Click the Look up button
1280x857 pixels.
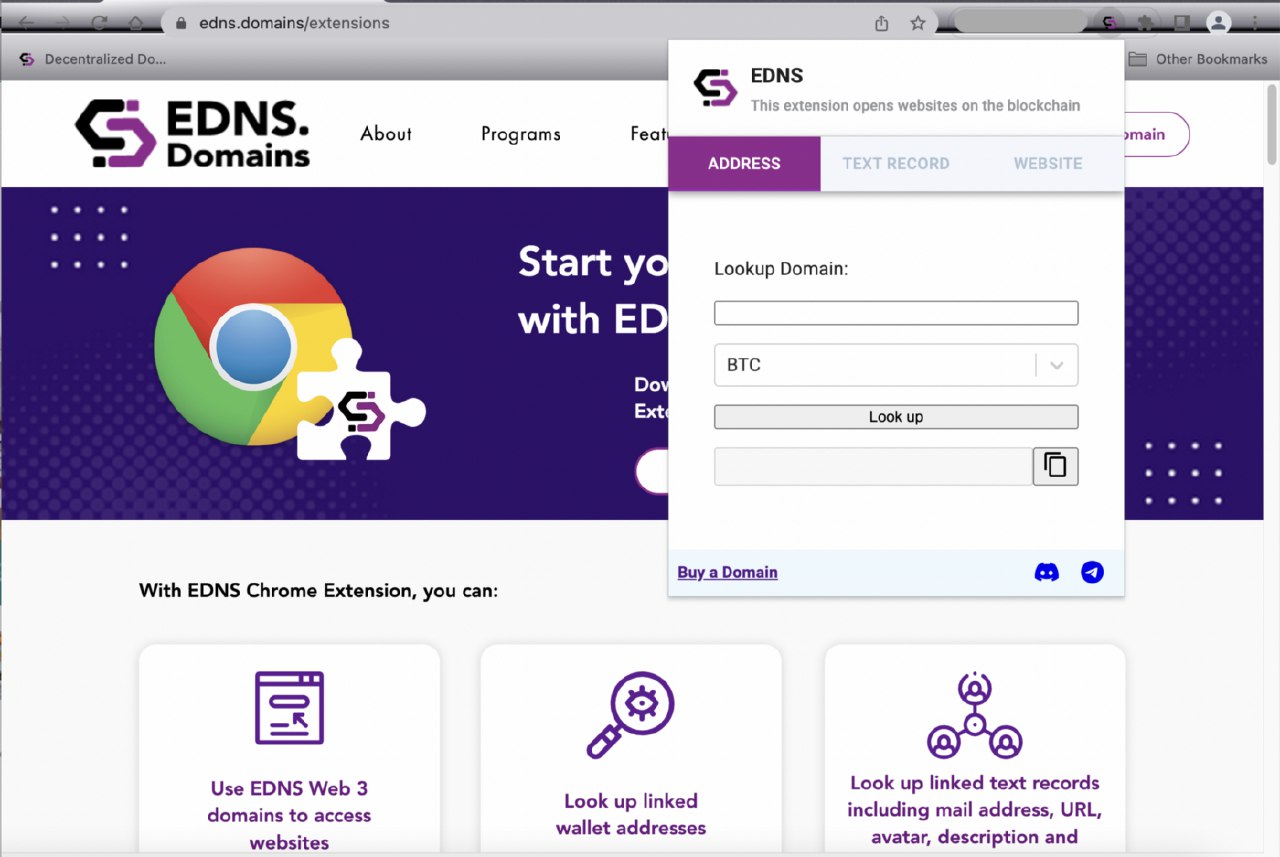coord(896,417)
